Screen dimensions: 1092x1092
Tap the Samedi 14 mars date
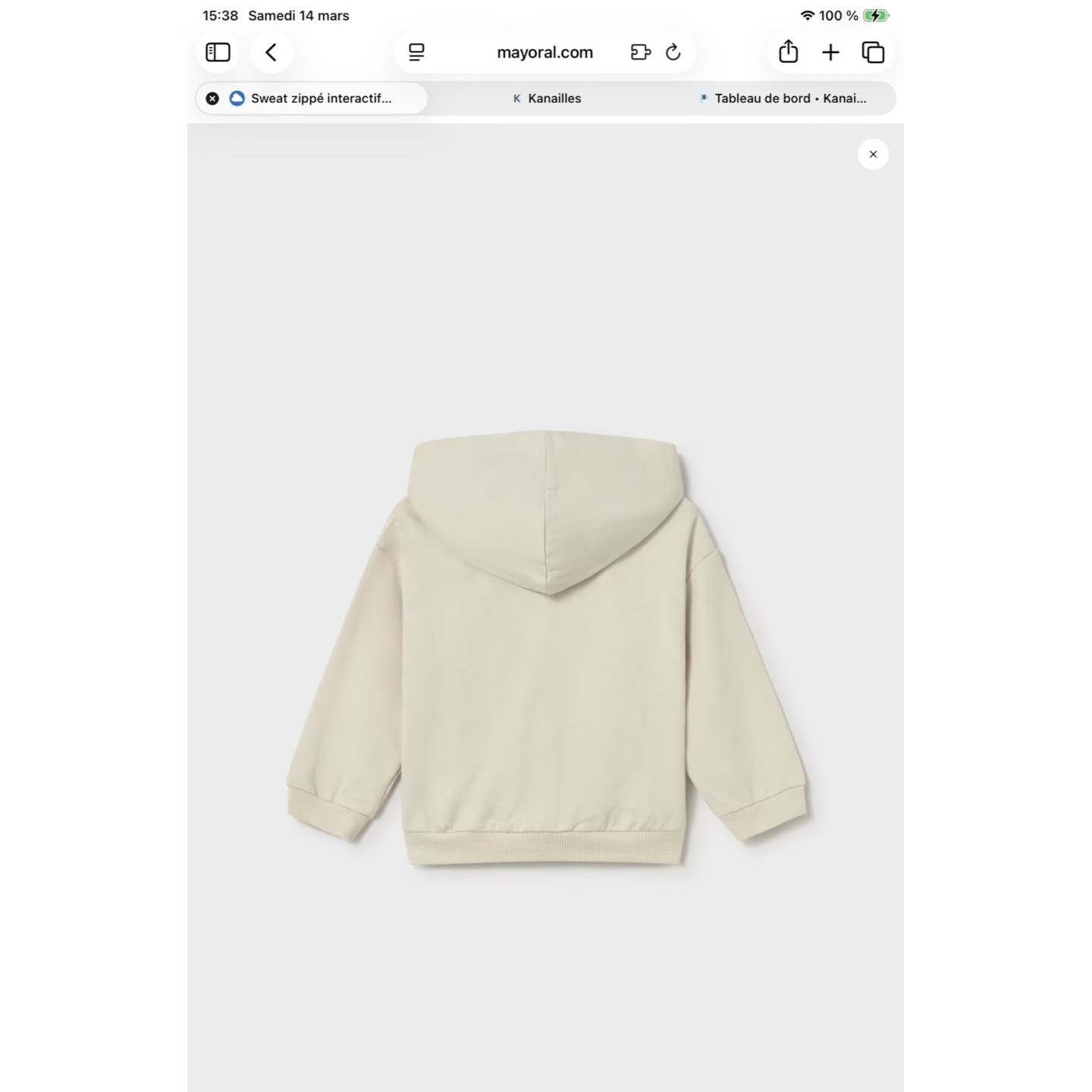pyautogui.click(x=299, y=16)
